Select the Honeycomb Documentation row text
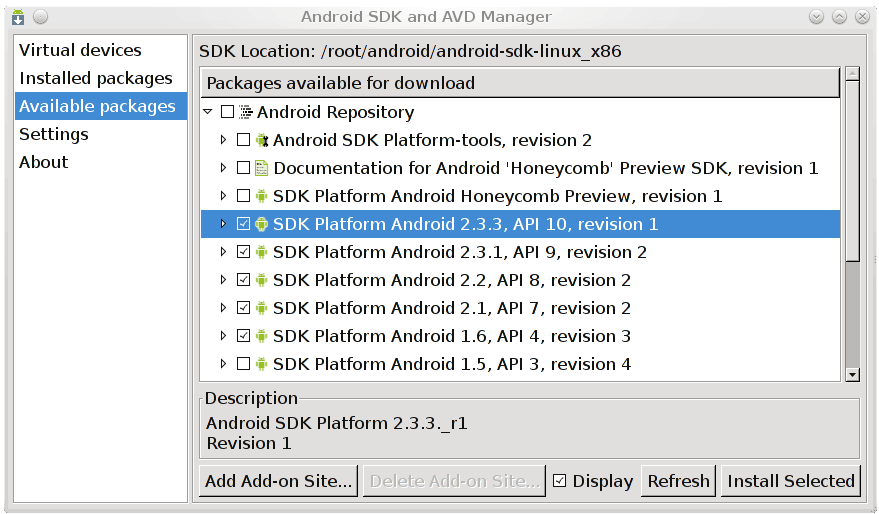 click(x=545, y=168)
